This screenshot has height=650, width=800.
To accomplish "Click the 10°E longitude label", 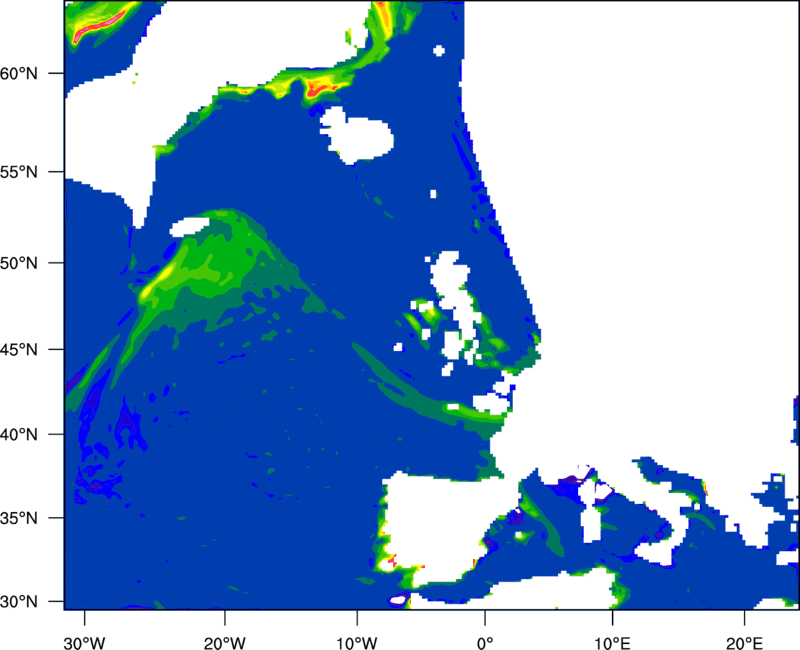I will click(x=612, y=643).
